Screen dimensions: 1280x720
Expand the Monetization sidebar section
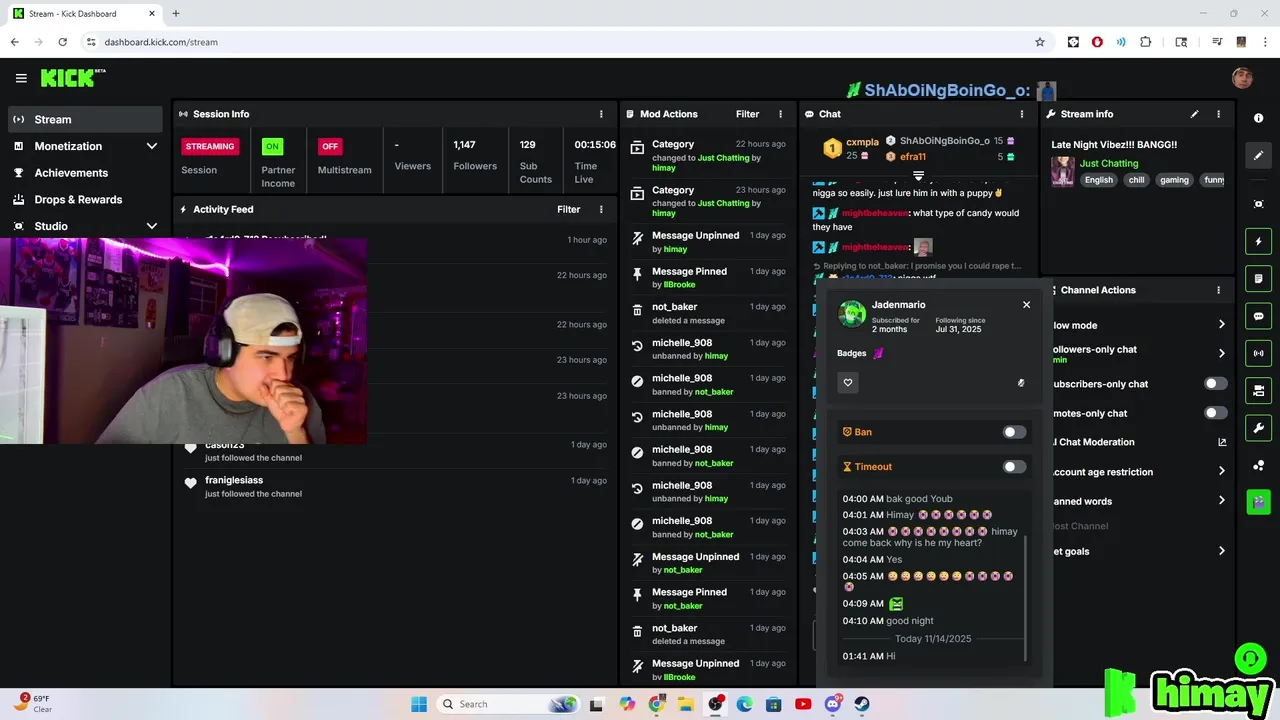click(x=85, y=146)
